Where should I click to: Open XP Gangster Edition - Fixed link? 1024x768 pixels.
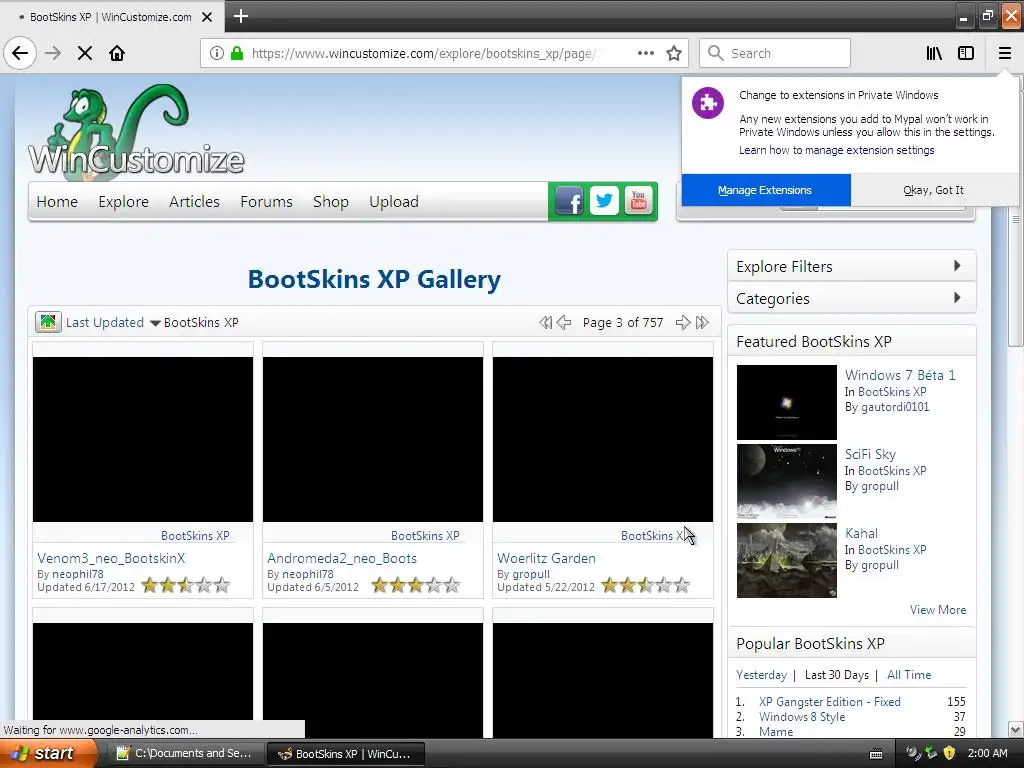tap(829, 701)
